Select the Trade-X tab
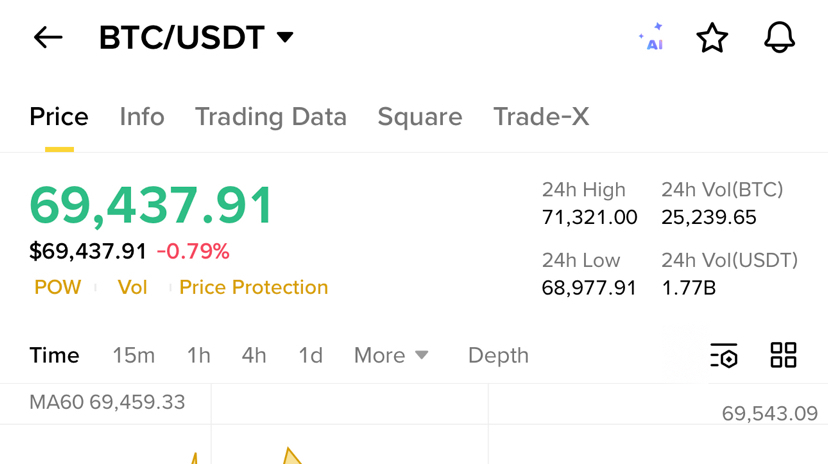This screenshot has height=464, width=828. [x=541, y=117]
